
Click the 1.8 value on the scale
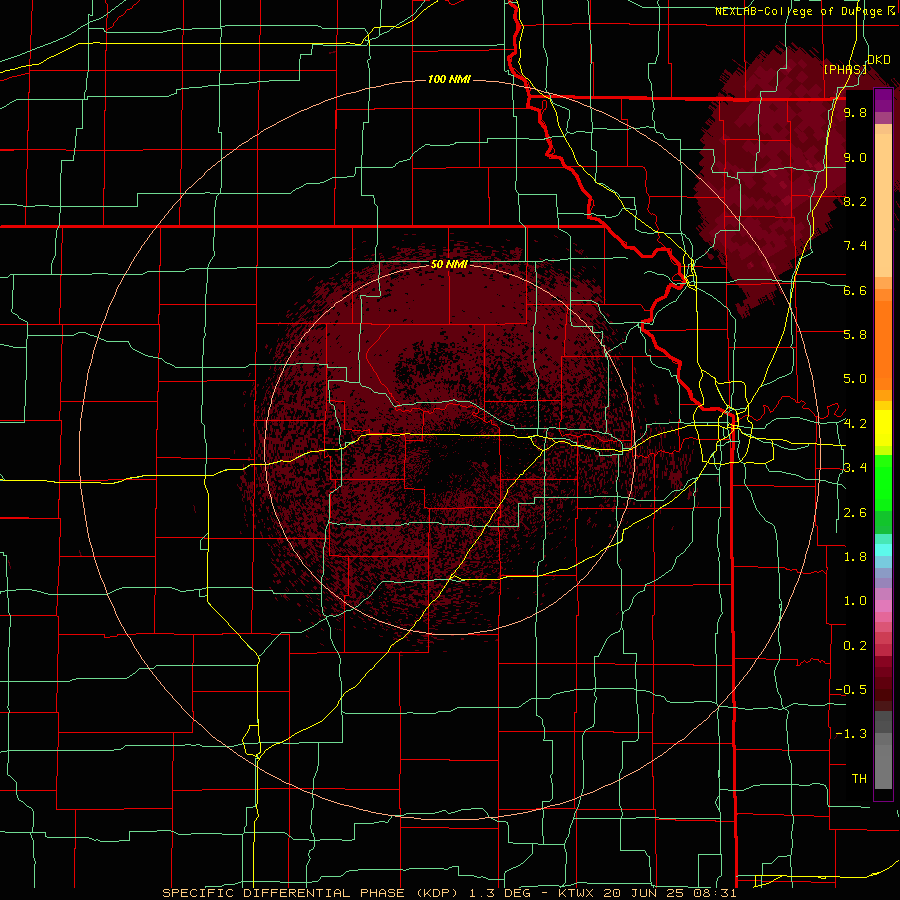pos(855,557)
